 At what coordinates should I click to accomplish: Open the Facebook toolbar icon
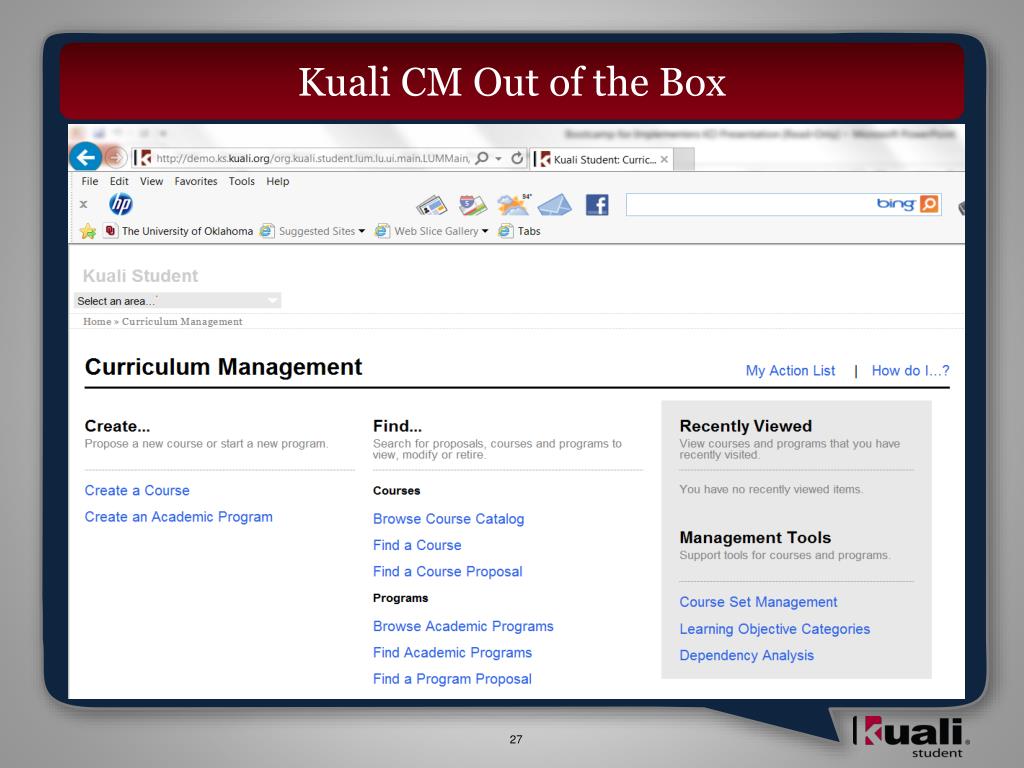point(597,205)
